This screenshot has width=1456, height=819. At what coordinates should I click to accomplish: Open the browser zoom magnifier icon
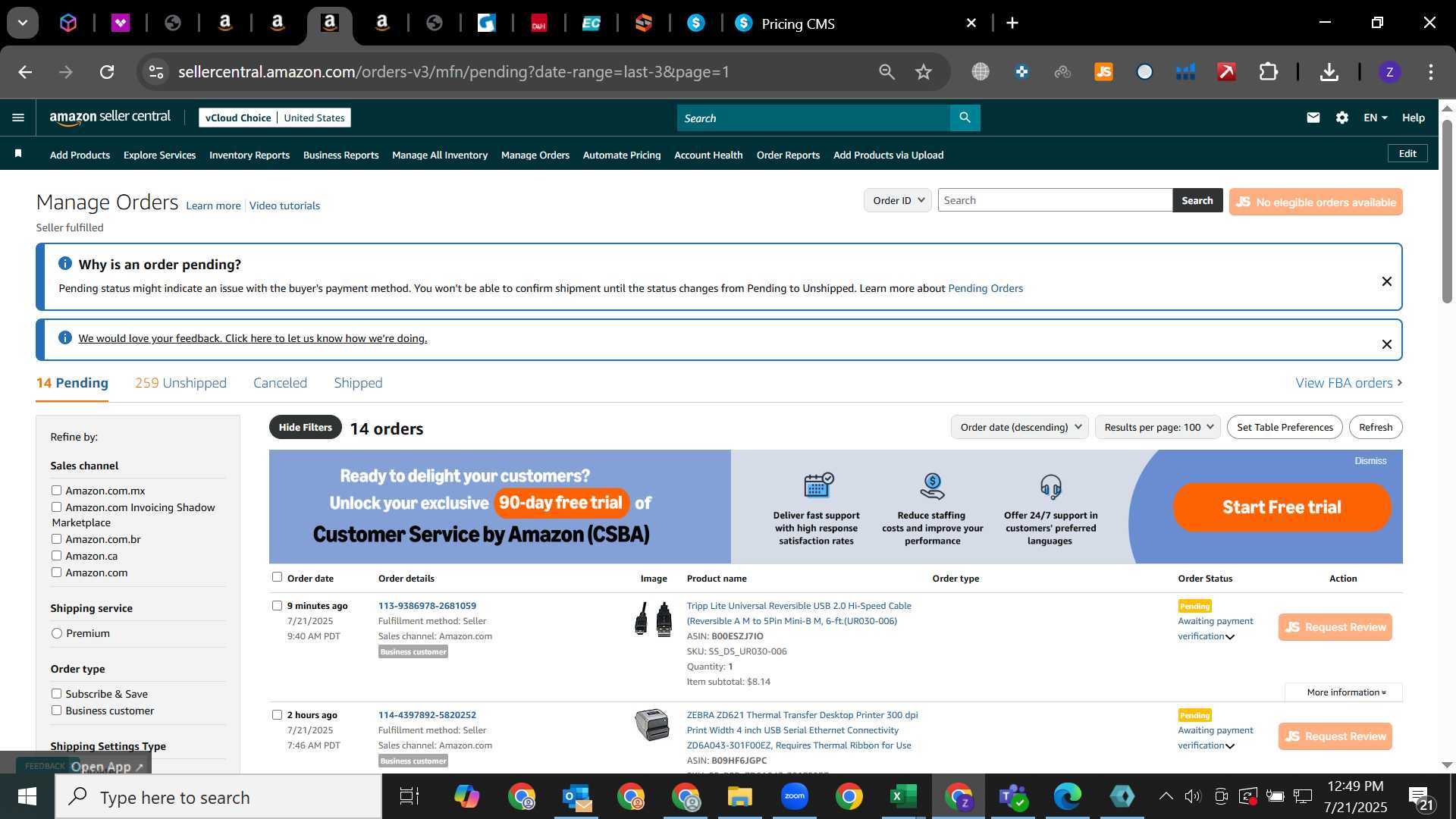coord(886,72)
